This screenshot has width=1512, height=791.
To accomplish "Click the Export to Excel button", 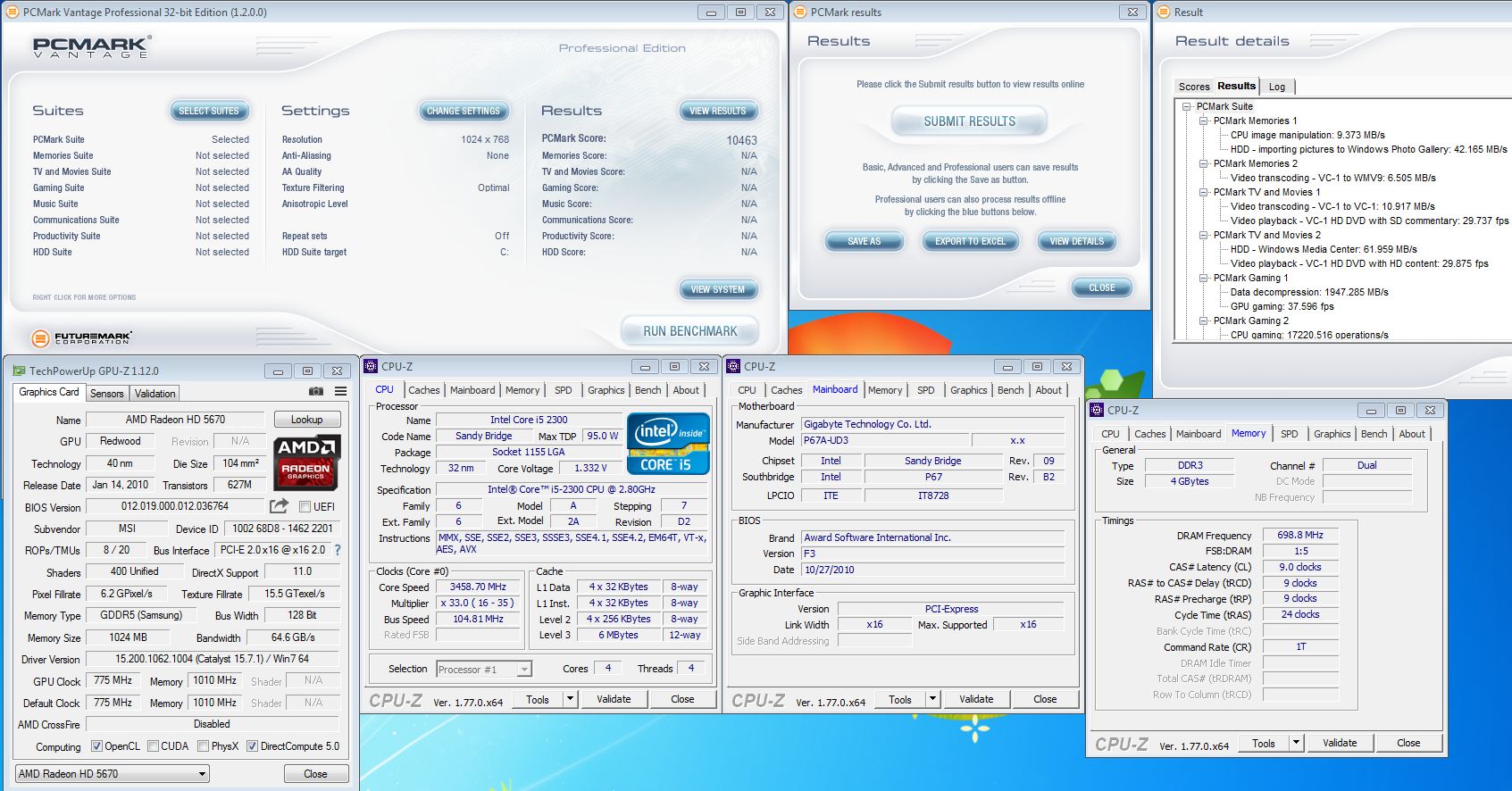I will (x=970, y=241).
